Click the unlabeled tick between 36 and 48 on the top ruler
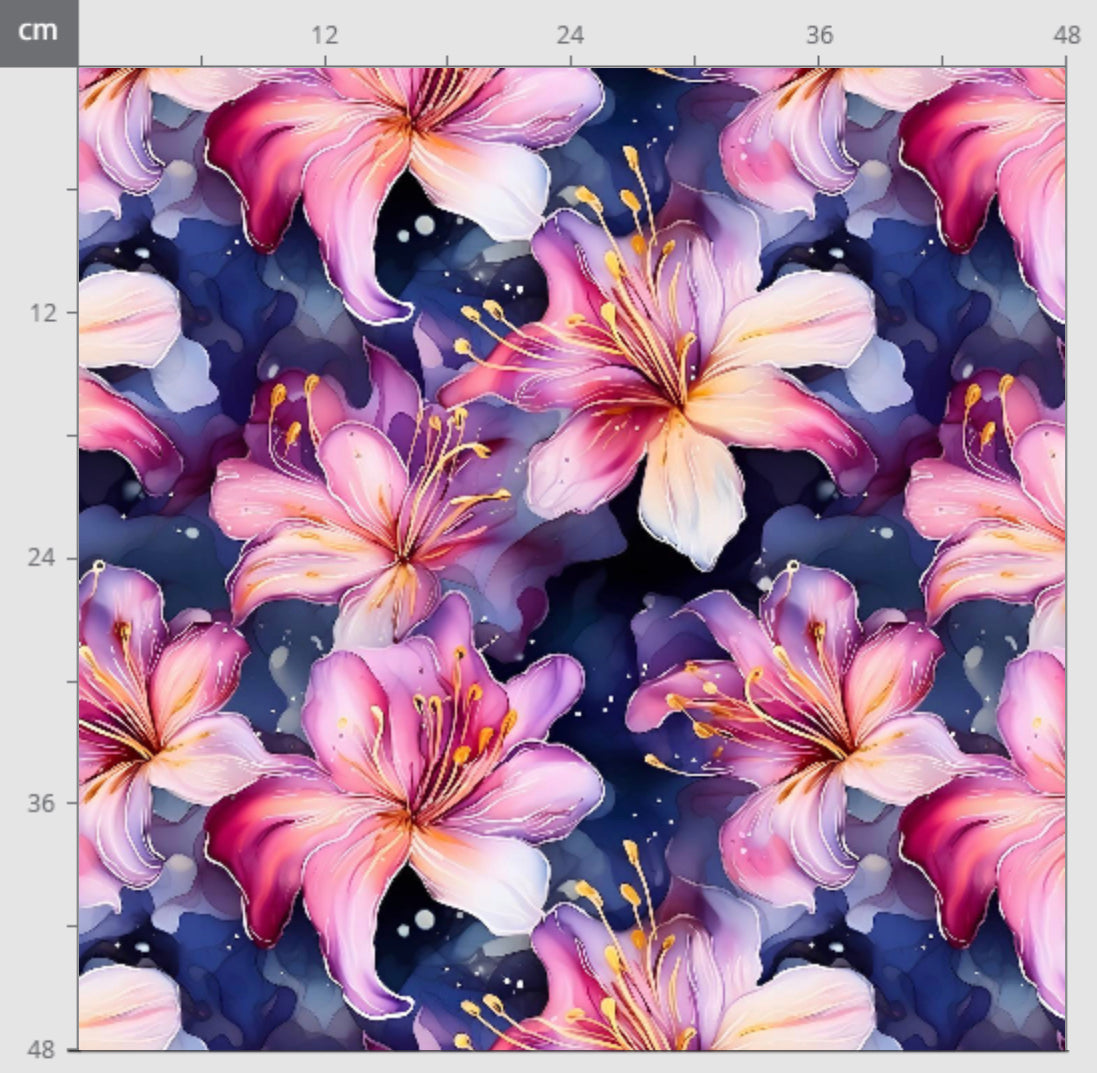1097x1073 pixels. tap(942, 60)
